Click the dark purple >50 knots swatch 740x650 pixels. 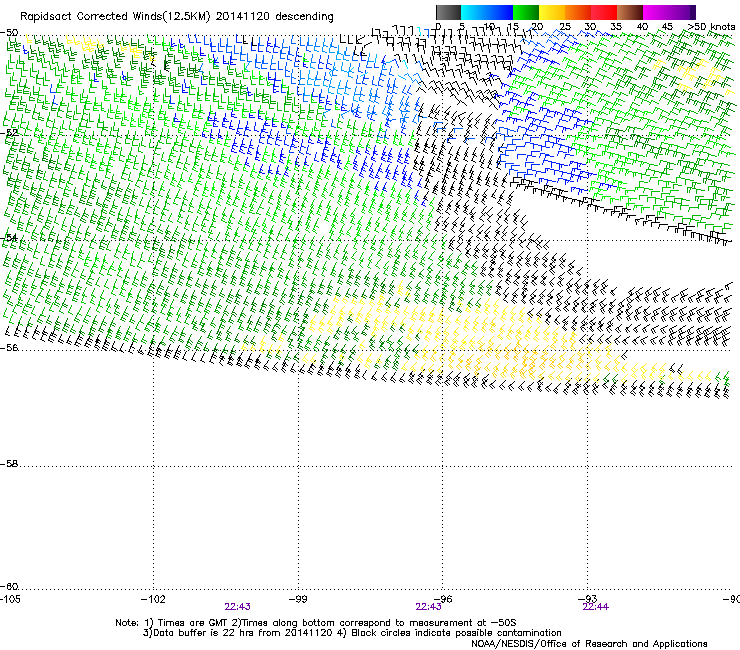[692, 12]
